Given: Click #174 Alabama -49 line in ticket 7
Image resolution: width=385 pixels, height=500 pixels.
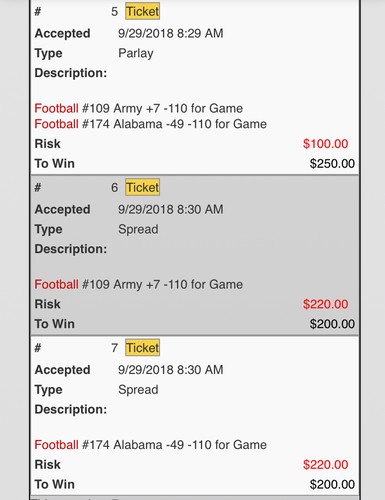Looking at the screenshot, I should click(x=151, y=445).
